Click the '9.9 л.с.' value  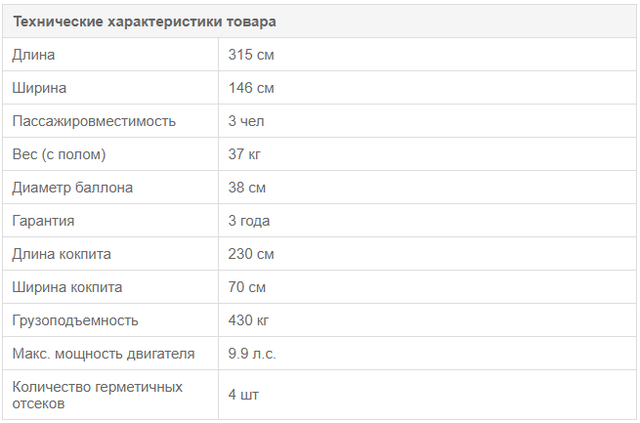[252, 354]
